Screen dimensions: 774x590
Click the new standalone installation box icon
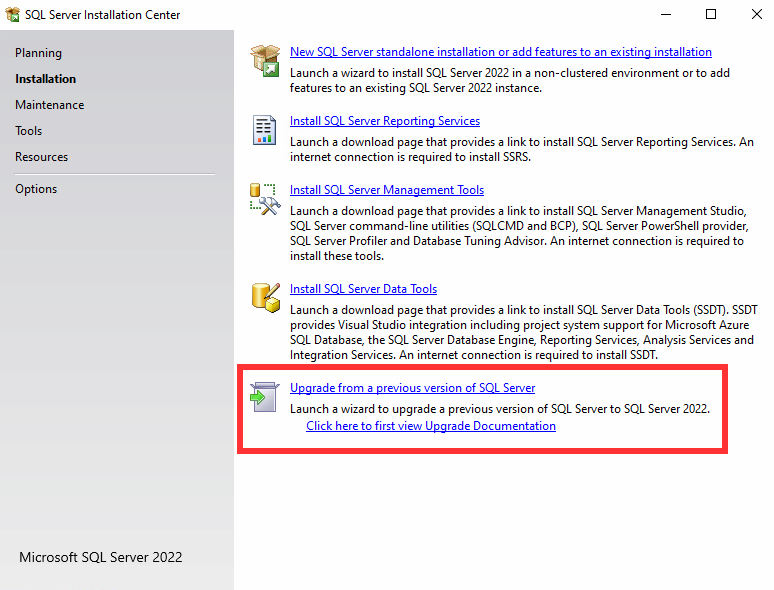(265, 60)
